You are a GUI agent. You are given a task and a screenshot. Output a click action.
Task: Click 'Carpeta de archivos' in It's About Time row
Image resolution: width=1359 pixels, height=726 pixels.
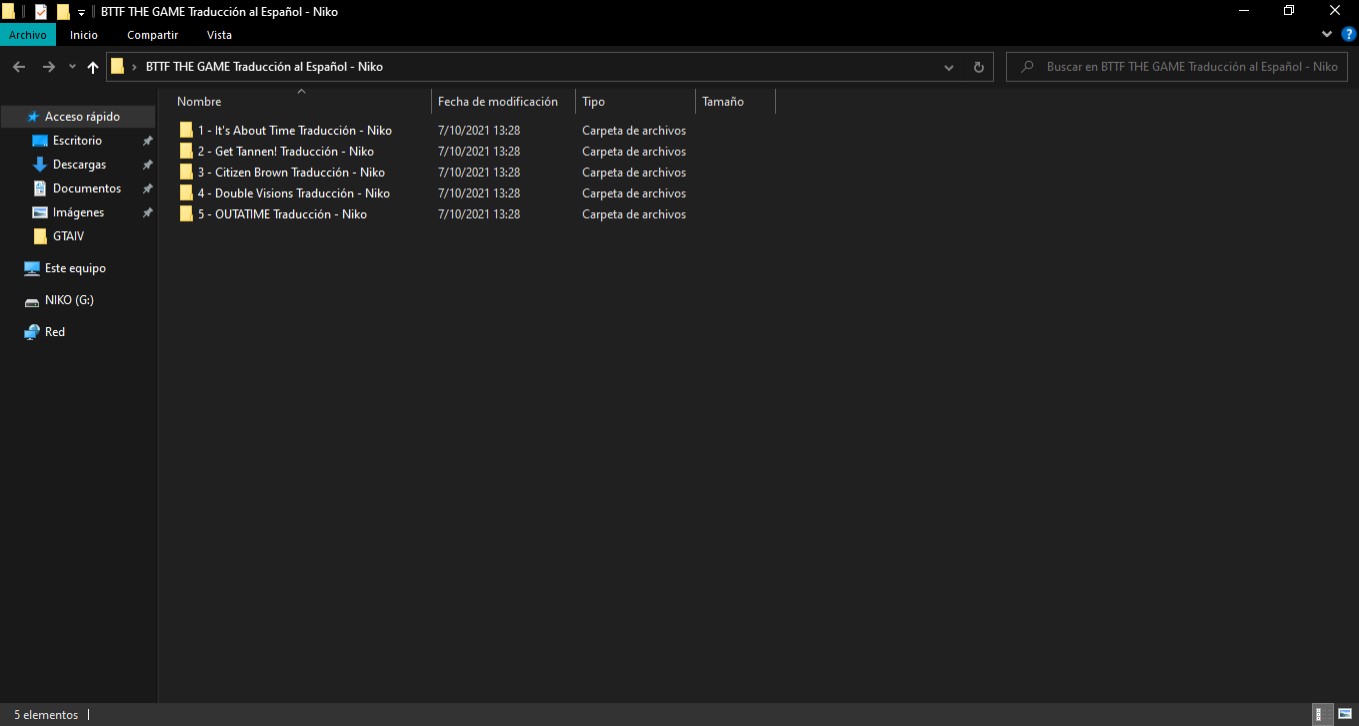coord(634,131)
